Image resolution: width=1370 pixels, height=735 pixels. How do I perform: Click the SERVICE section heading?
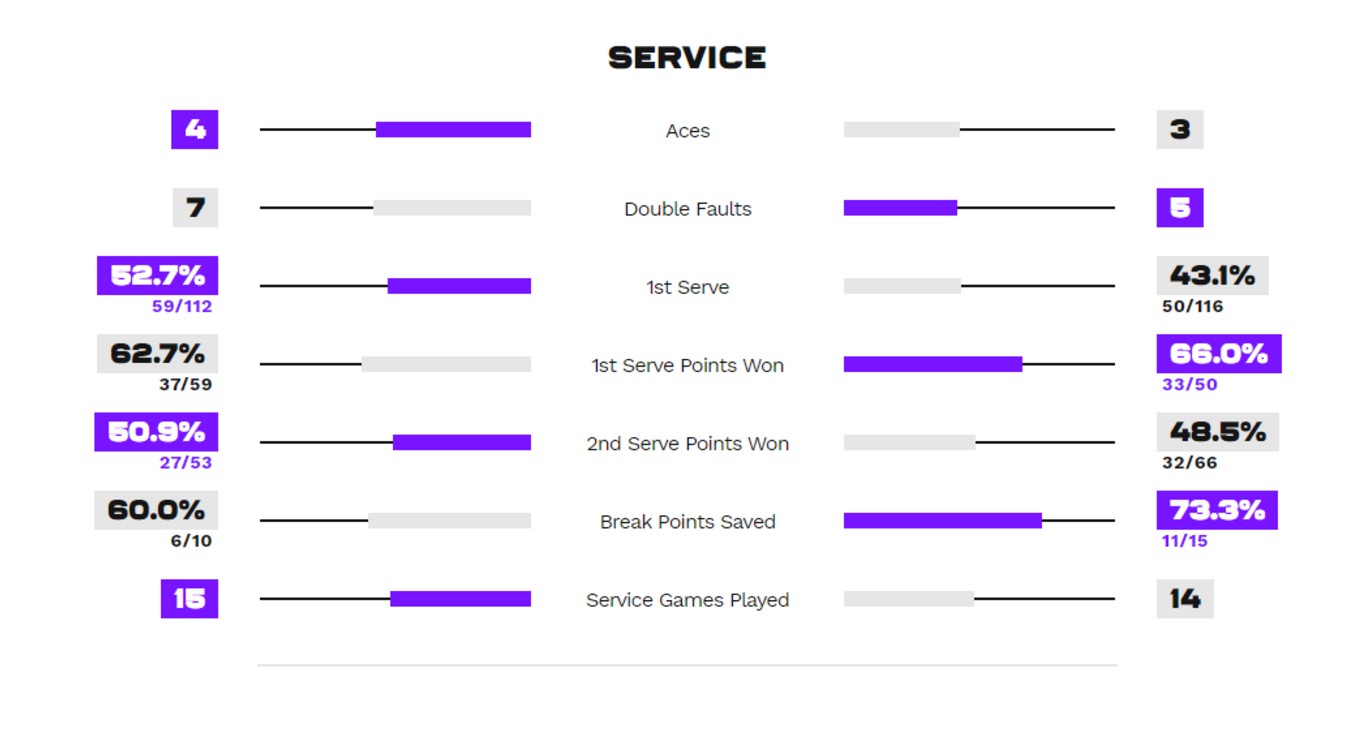[687, 58]
